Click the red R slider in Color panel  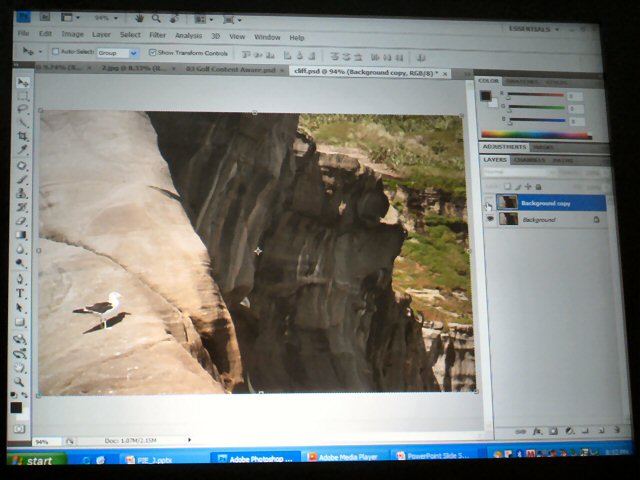536,95
